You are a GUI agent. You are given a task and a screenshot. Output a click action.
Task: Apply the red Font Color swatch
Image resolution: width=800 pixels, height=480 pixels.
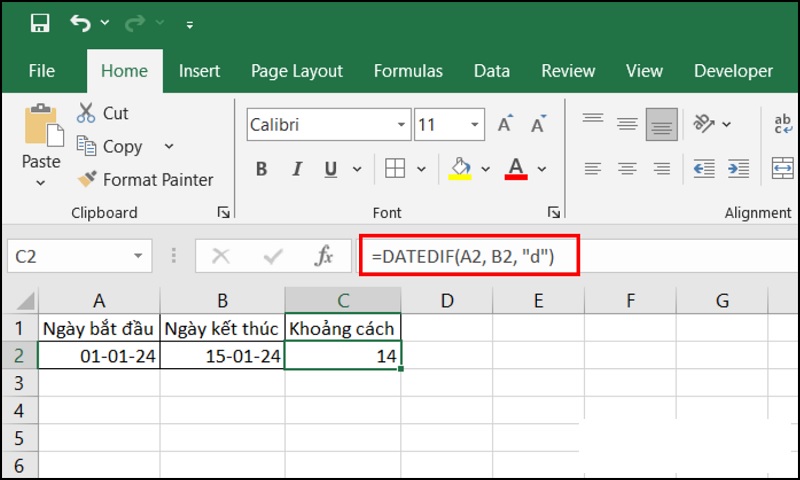click(516, 168)
